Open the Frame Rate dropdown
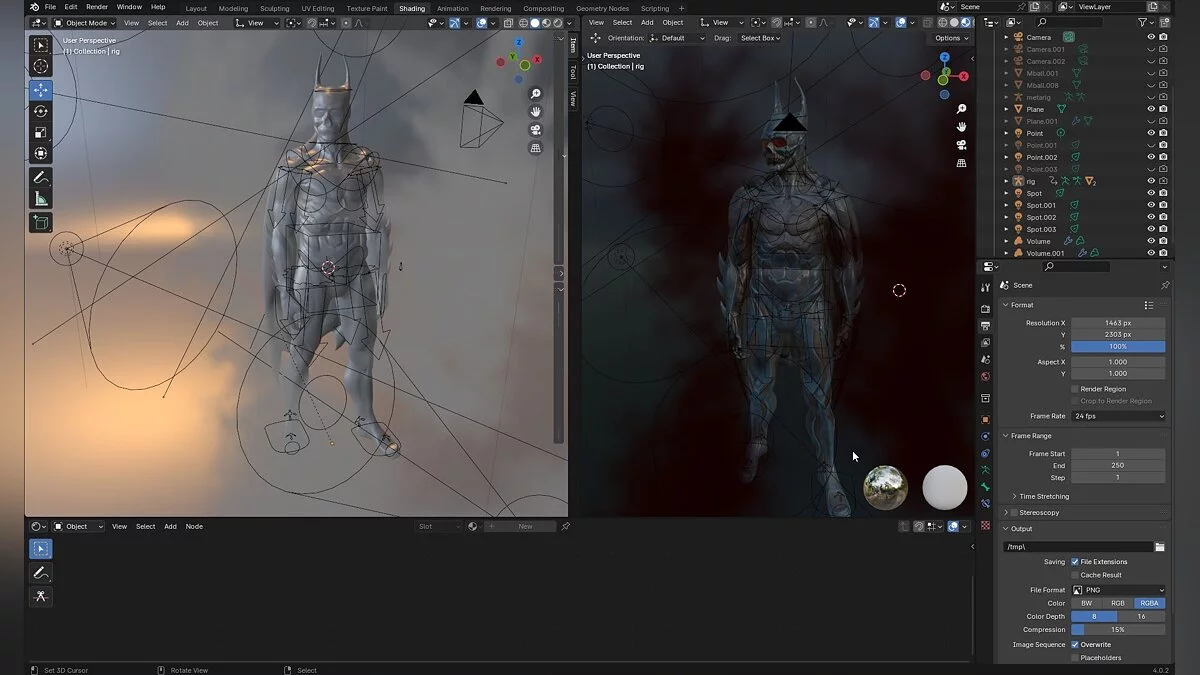1200x675 pixels. click(x=1118, y=416)
